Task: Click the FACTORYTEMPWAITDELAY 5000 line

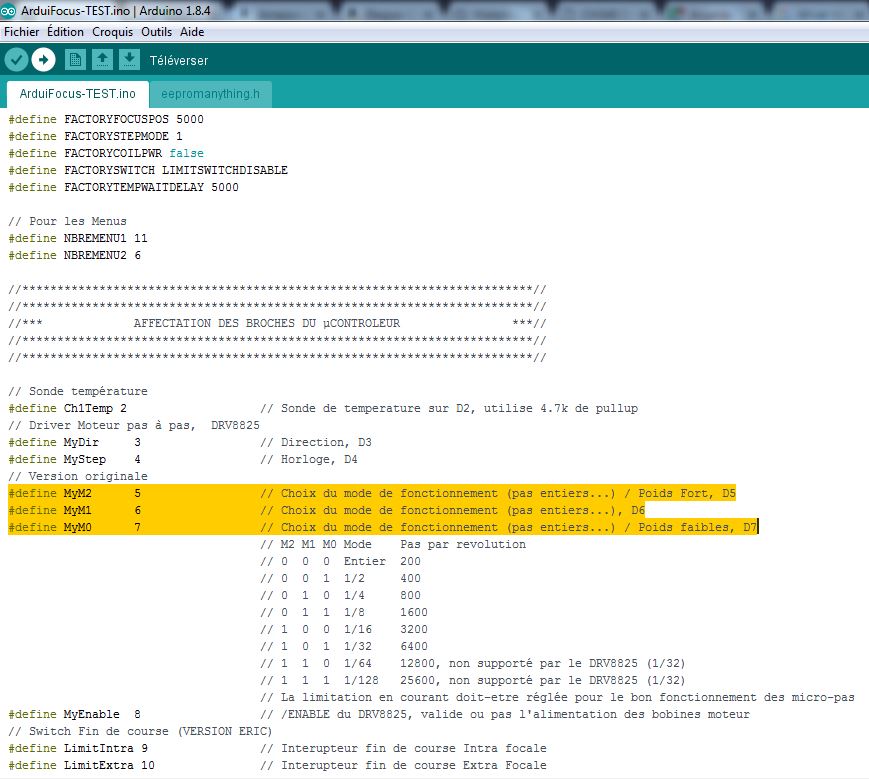Action: pos(123,187)
